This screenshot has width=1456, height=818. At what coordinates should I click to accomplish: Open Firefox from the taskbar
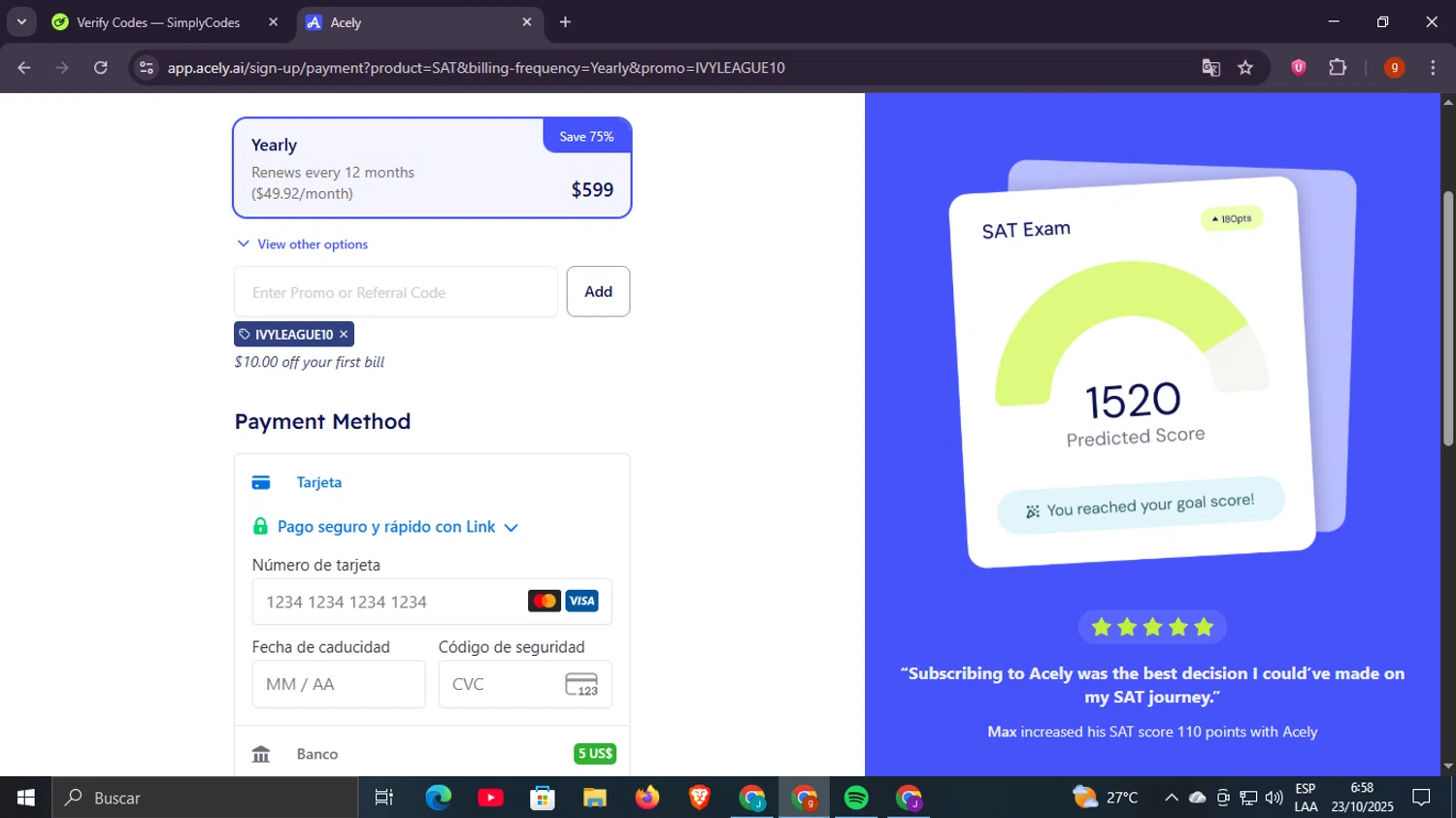(647, 798)
